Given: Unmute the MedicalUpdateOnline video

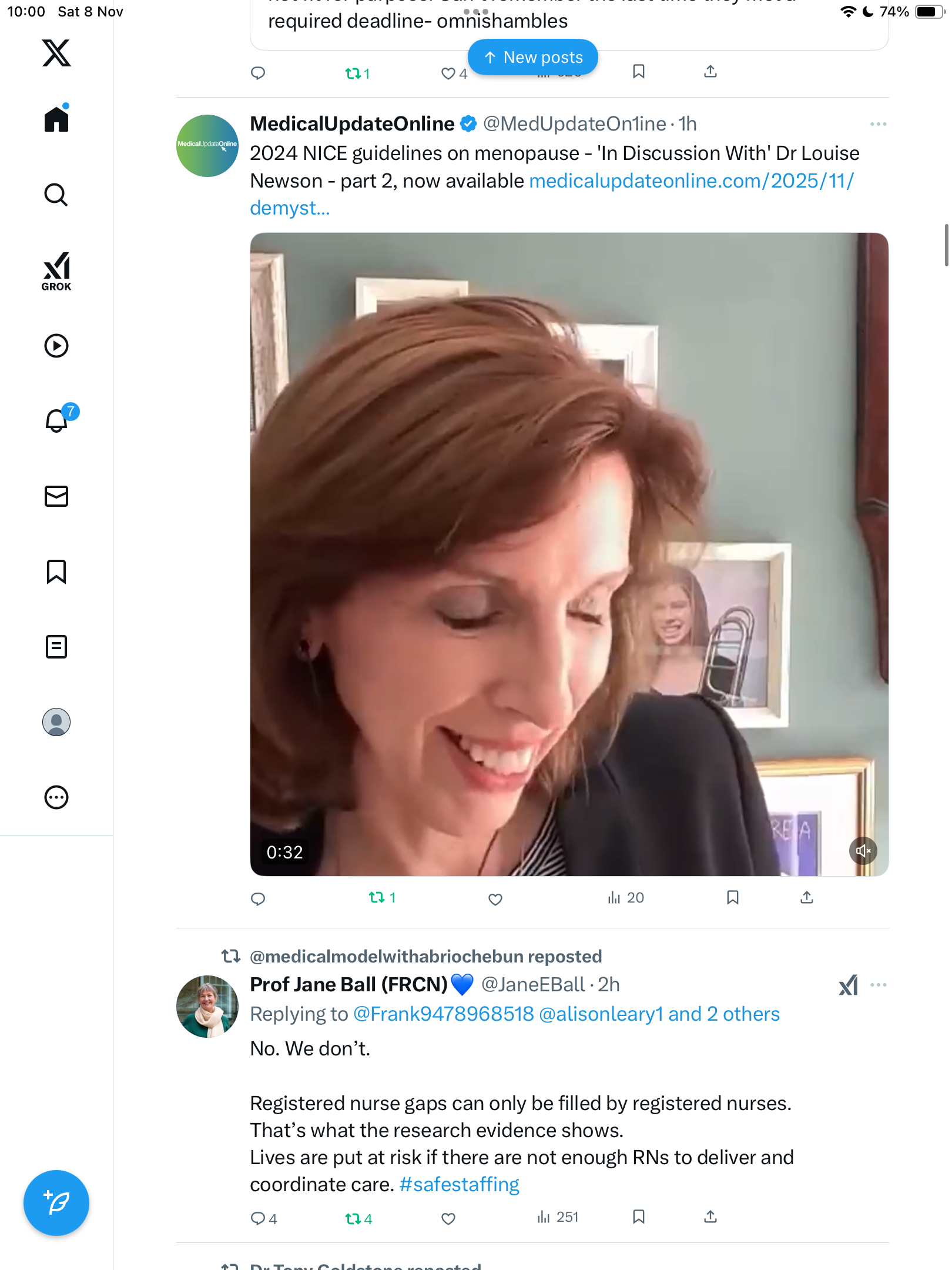Looking at the screenshot, I should point(863,851).
